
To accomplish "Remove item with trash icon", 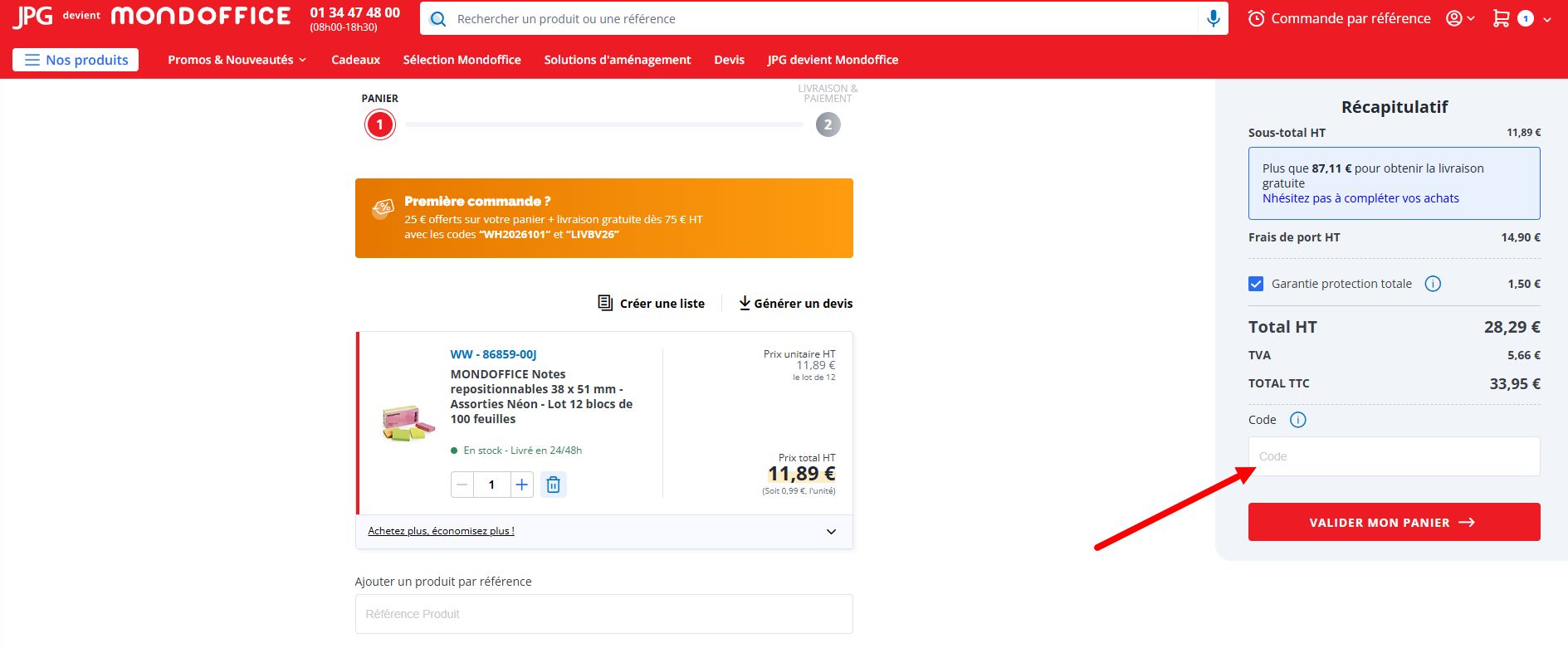I will coord(554,485).
